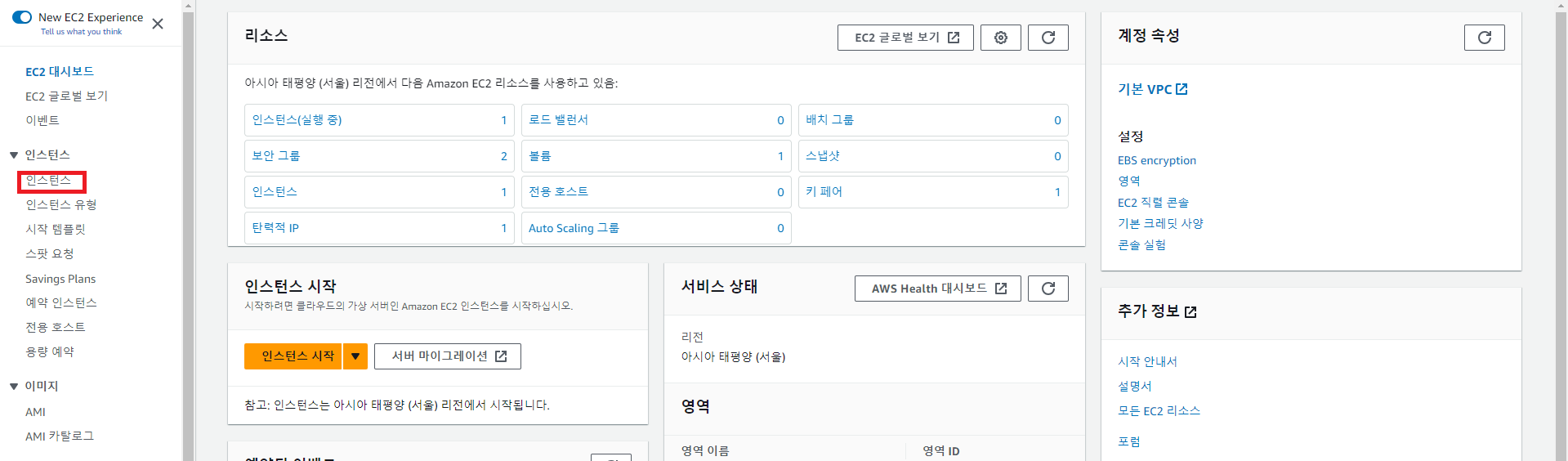Open the 전용 호스트 resource tile
The width and height of the screenshot is (1568, 461).
(x=656, y=192)
